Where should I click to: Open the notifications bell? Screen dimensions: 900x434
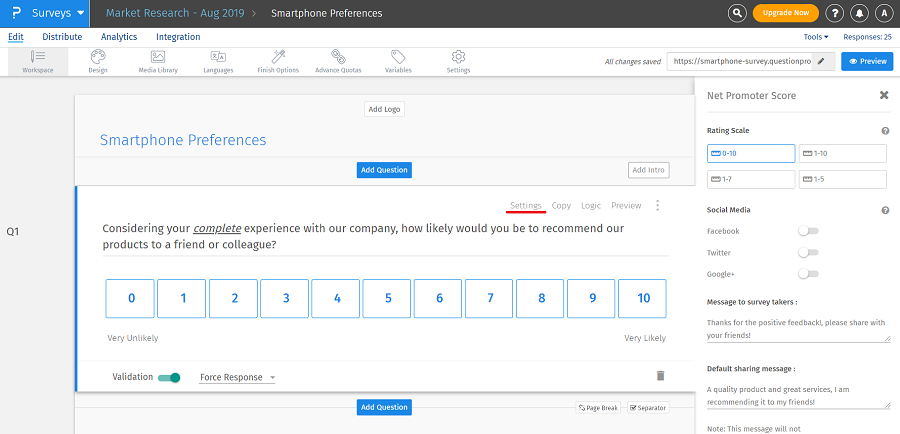click(859, 13)
